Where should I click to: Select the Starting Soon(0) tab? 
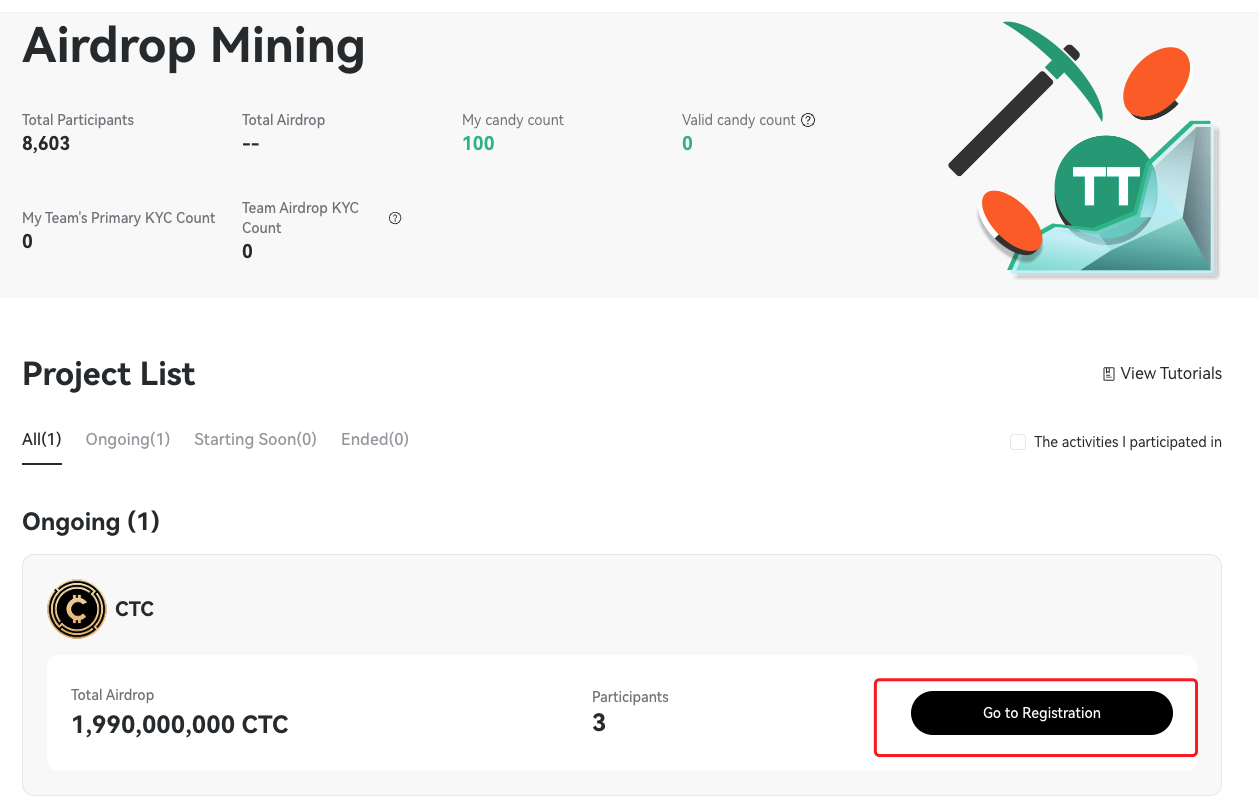[x=254, y=439]
